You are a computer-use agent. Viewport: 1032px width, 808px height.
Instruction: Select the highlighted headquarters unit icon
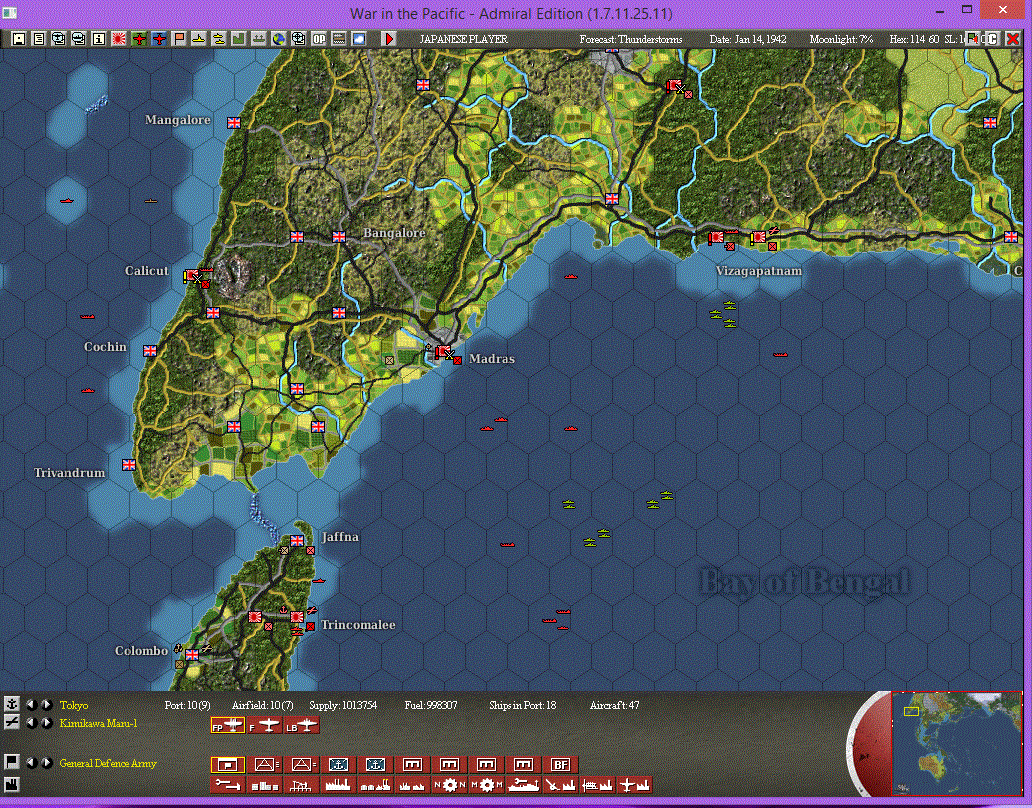click(x=228, y=765)
